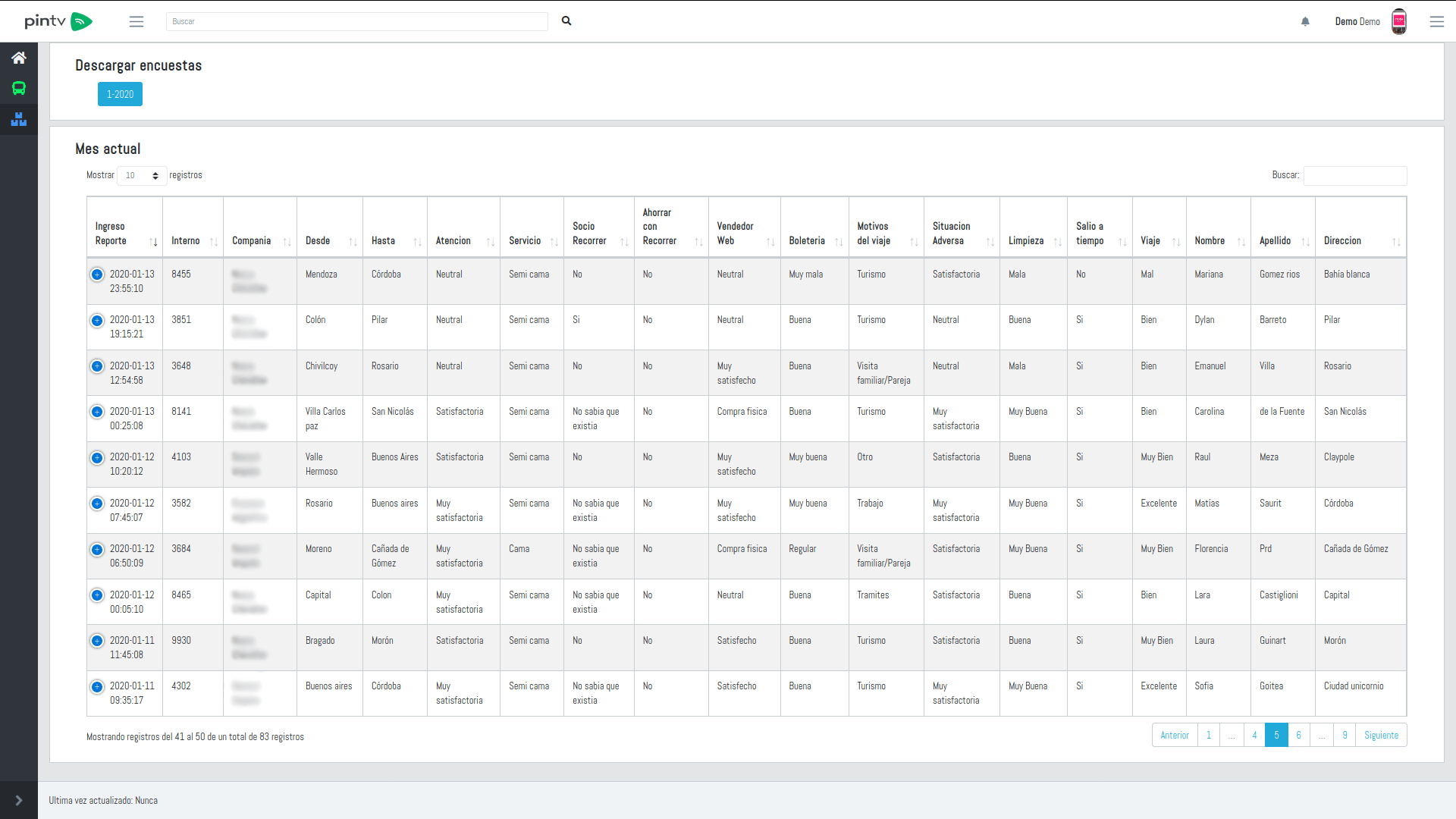Open the top-right hamburger menu
This screenshot has height=819, width=1456.
1436,21
